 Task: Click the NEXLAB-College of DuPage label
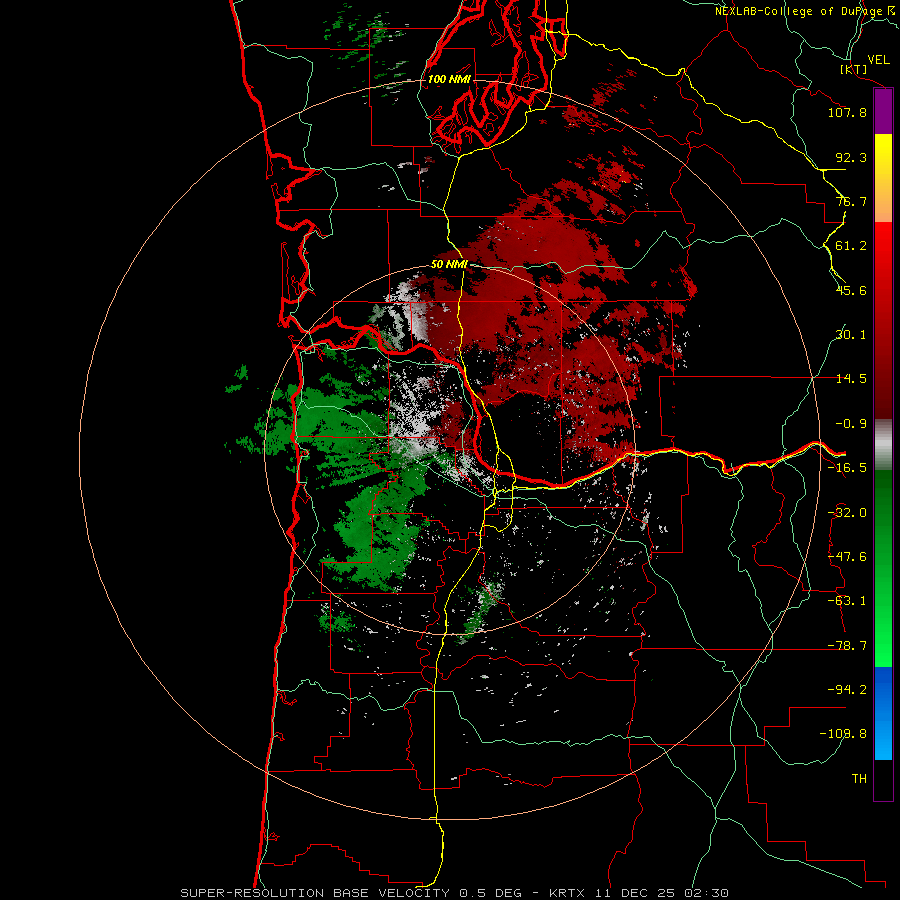tap(799, 11)
